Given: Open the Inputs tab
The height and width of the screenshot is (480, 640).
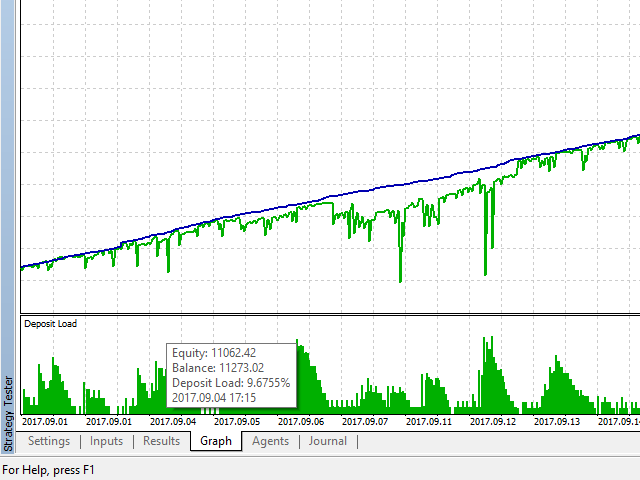Looking at the screenshot, I should coord(107,441).
